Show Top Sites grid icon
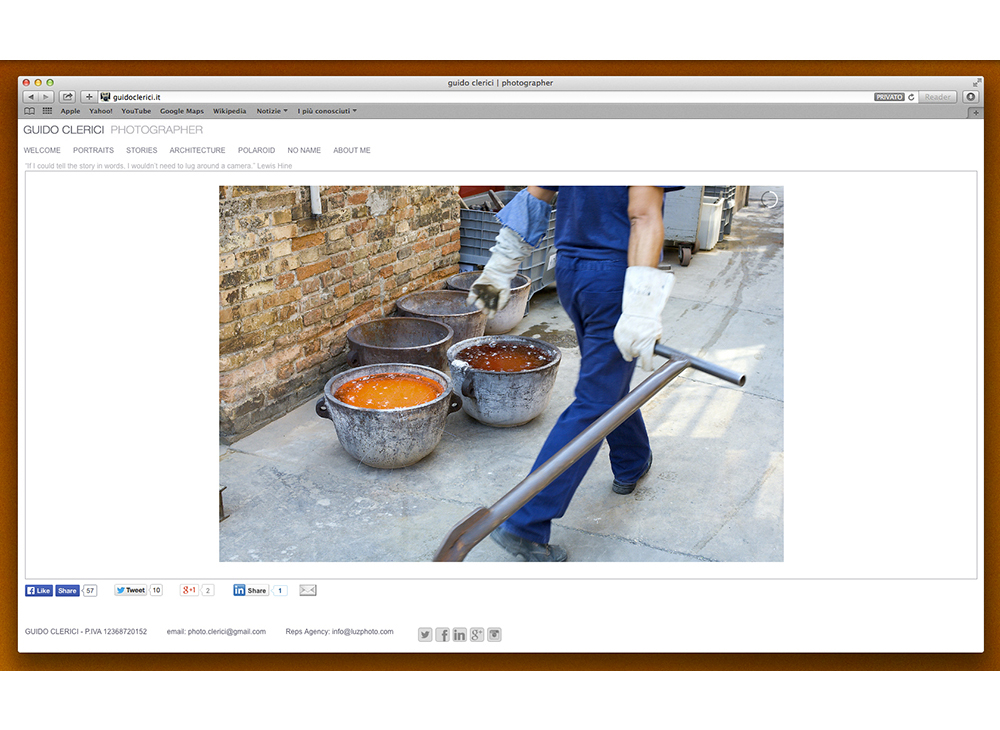This screenshot has width=1000, height=730. 47,111
